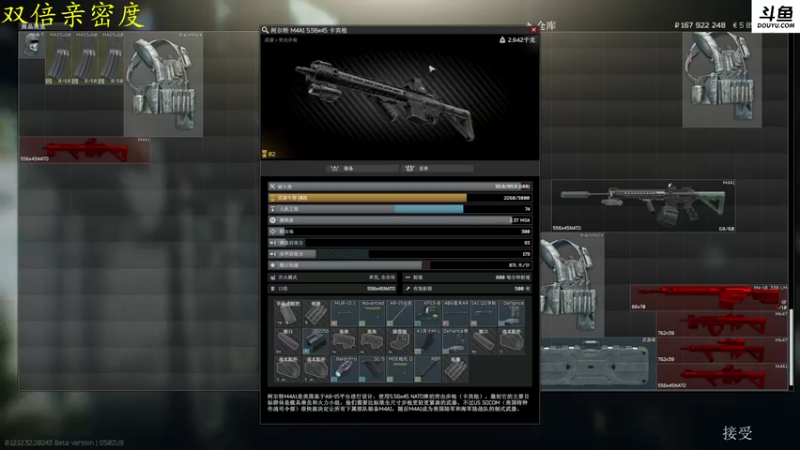Select the 4.1 inch M-LOK rail slot
Viewport: 800px width, 450px height.
428,341
